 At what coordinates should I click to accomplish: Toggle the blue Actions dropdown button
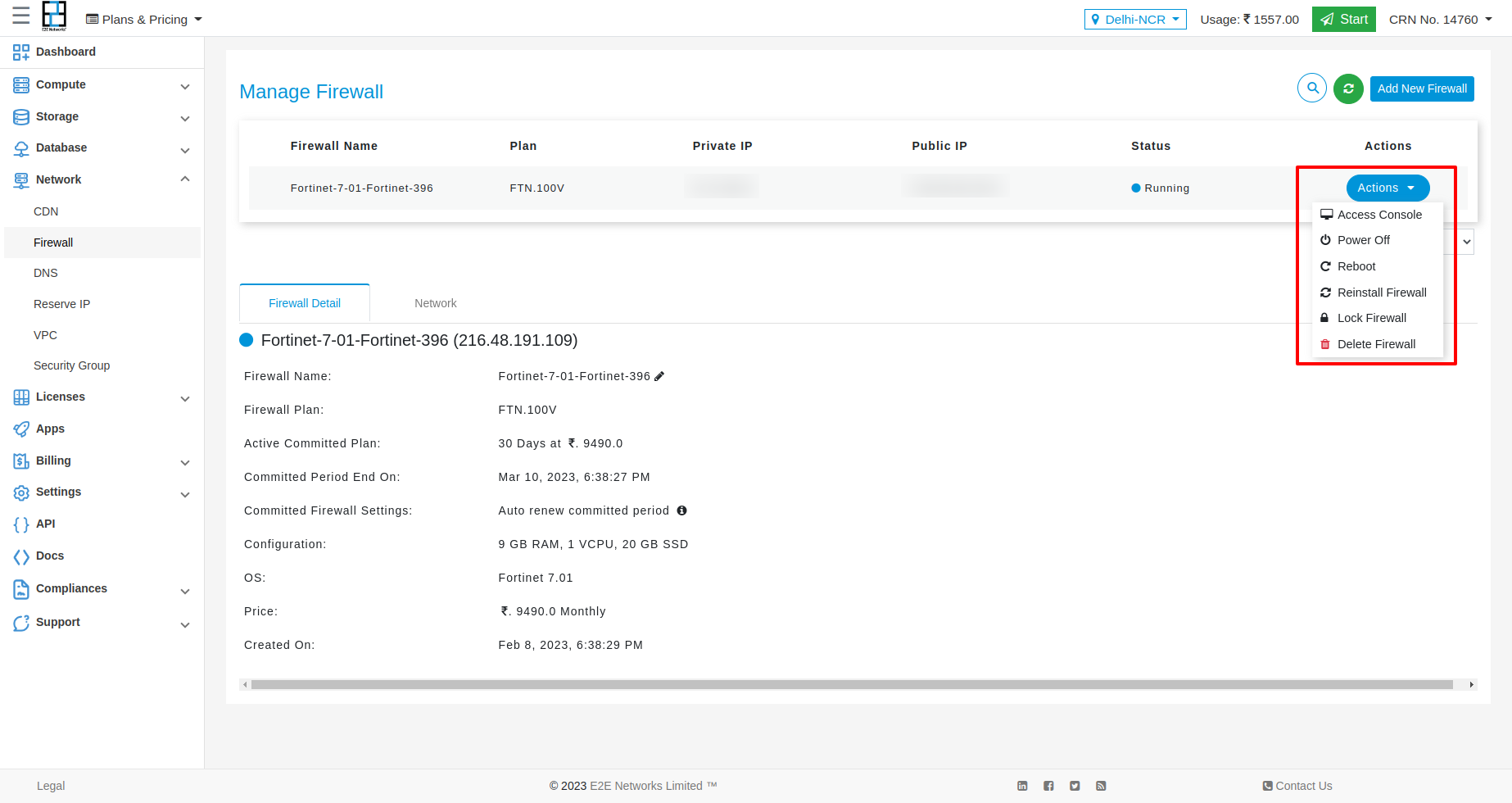click(x=1388, y=188)
